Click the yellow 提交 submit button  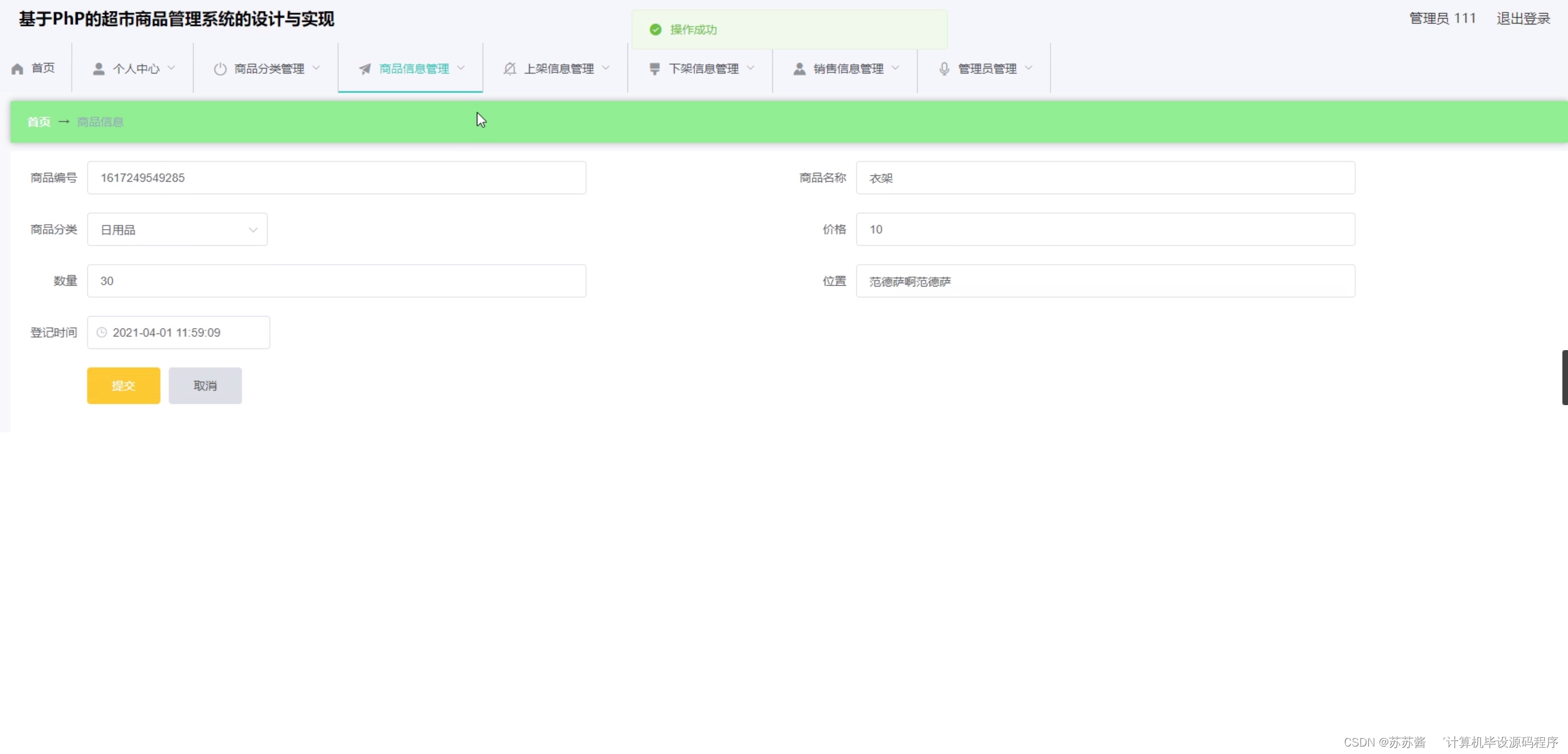click(x=123, y=385)
